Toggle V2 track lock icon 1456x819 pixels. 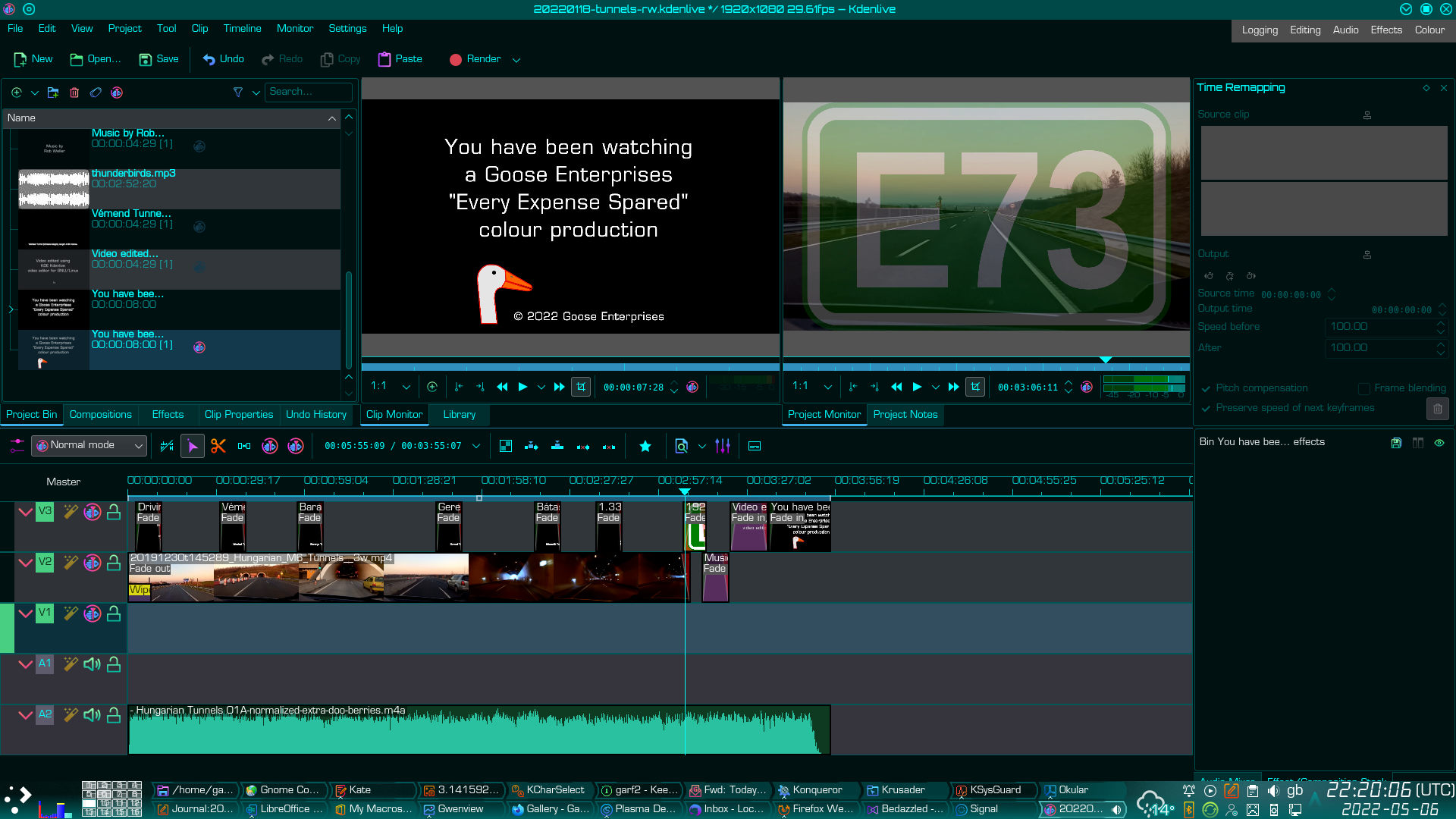pos(114,562)
